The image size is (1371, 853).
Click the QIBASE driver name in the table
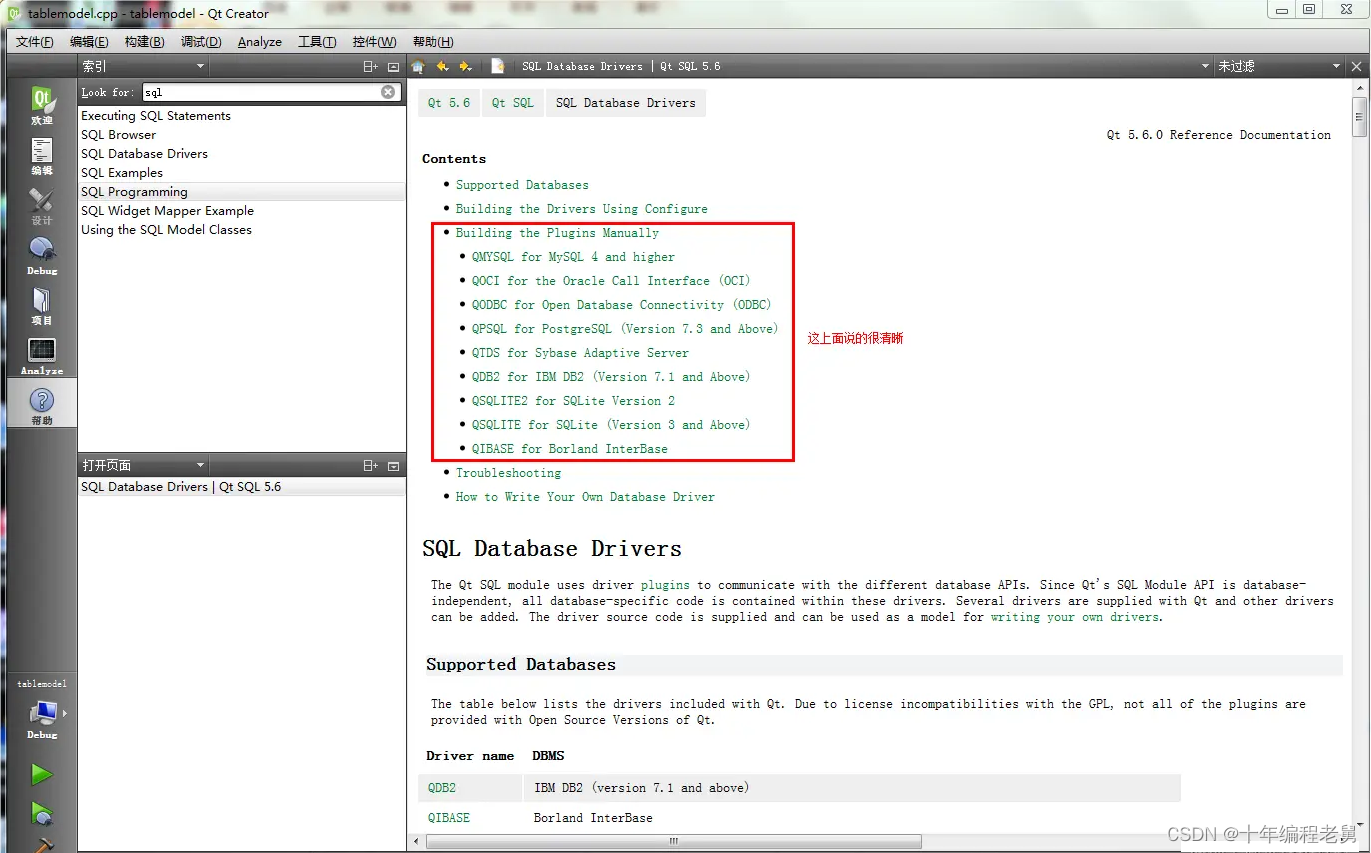(449, 818)
